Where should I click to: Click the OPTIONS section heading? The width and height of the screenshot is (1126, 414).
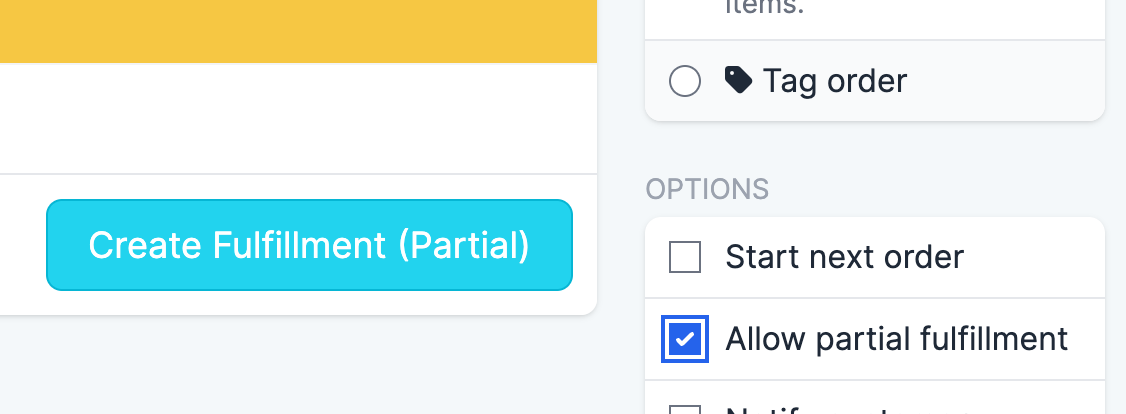coord(707,189)
